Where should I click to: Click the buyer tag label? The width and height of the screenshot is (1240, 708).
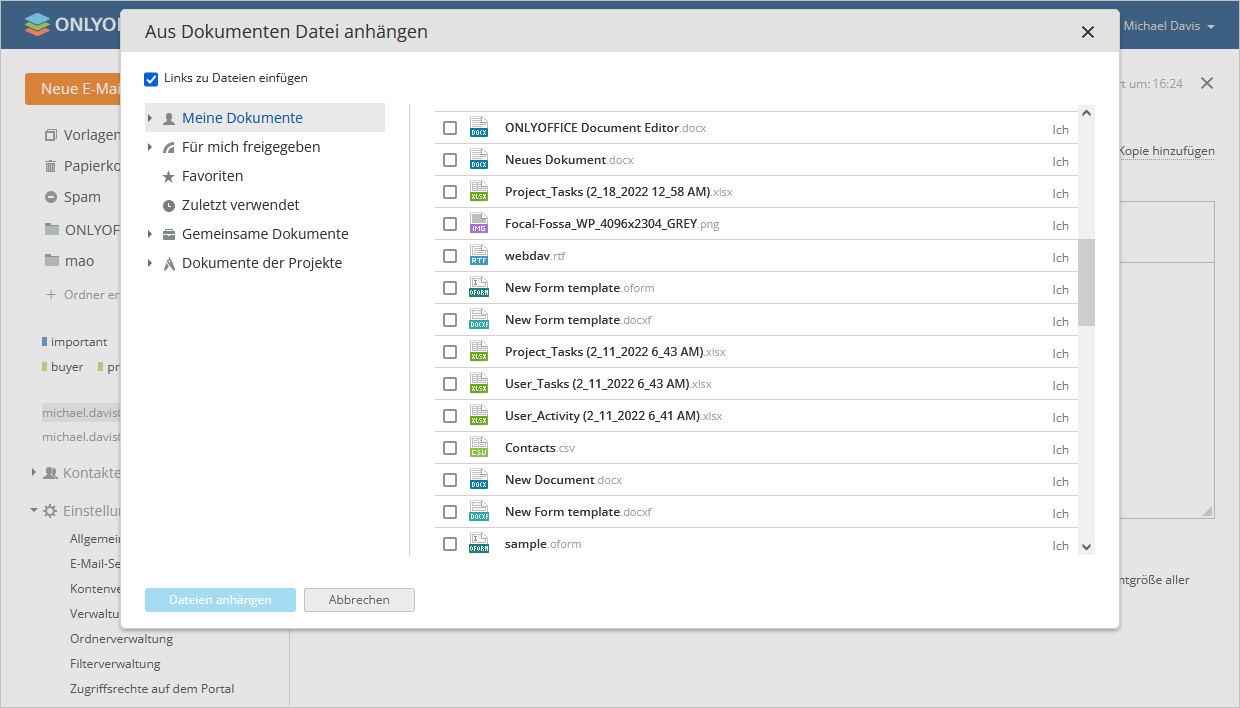pos(67,367)
